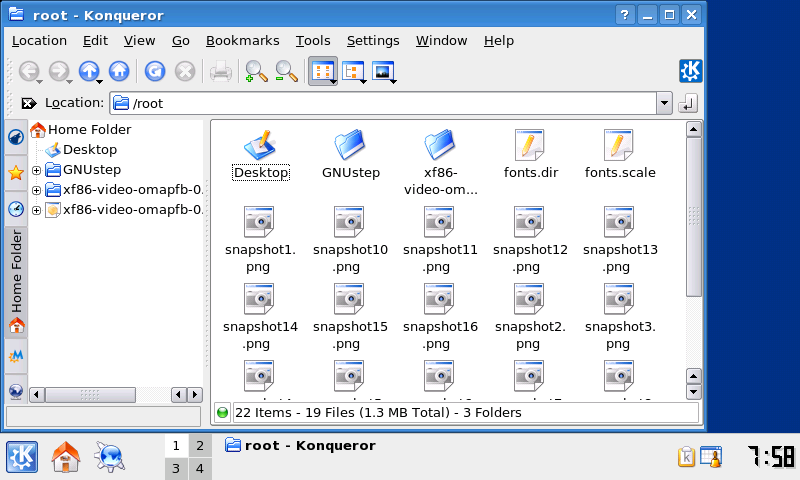Viewport: 800px width, 480px height.
Task: Click the Zoom In magnifier icon
Action: [256, 71]
